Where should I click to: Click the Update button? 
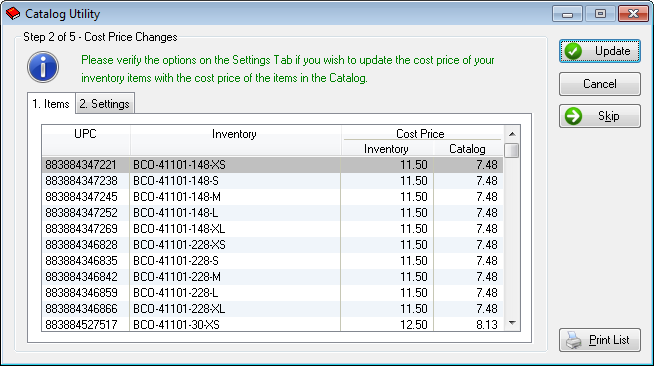(x=599, y=51)
